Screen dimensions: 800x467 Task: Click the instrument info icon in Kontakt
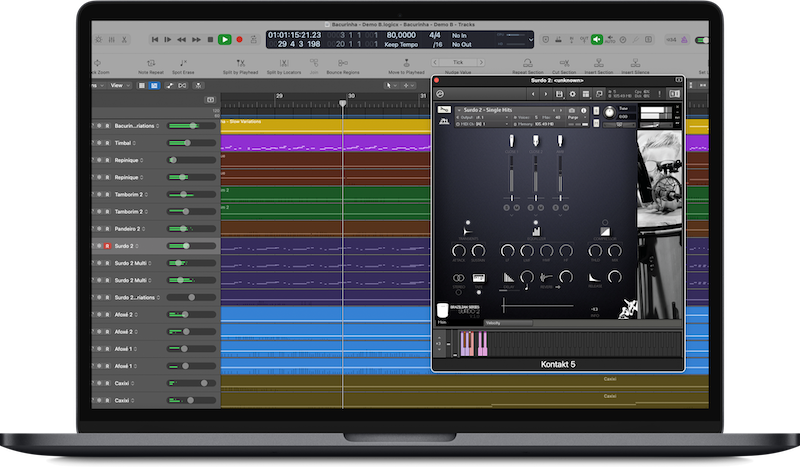584,110
